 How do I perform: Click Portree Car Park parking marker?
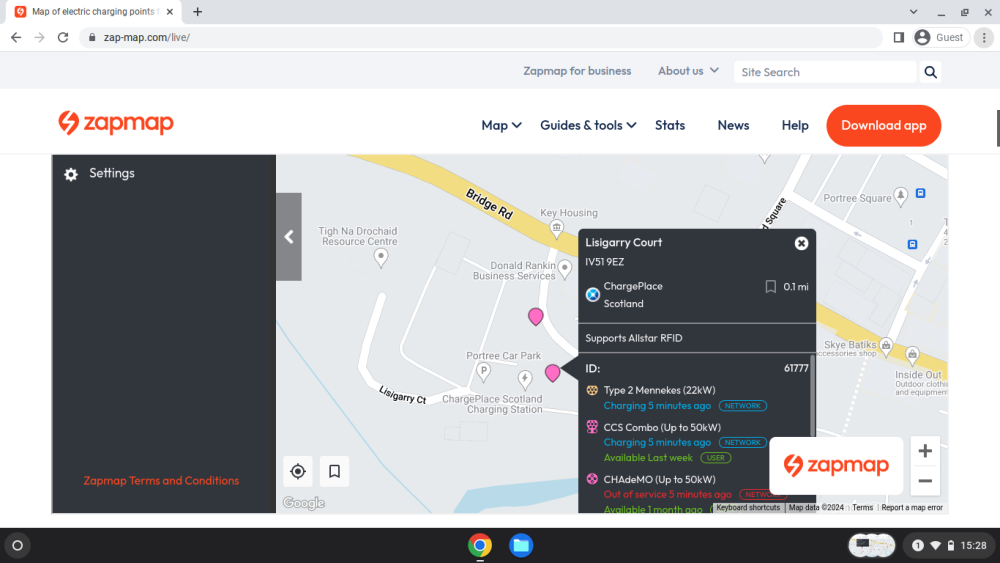point(483,371)
